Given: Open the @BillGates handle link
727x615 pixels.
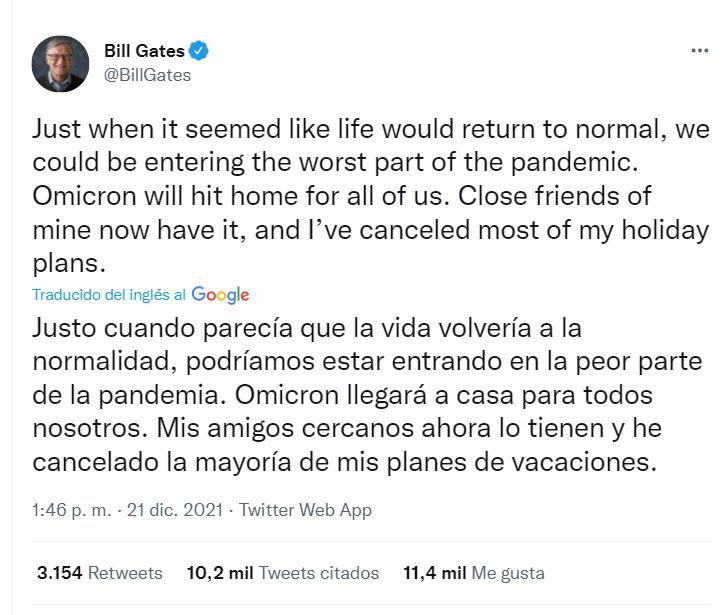Looking at the screenshot, I should (147, 75).
